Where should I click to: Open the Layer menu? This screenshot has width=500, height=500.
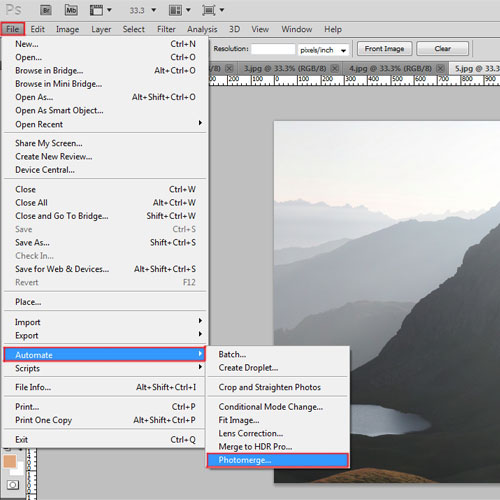[101, 29]
